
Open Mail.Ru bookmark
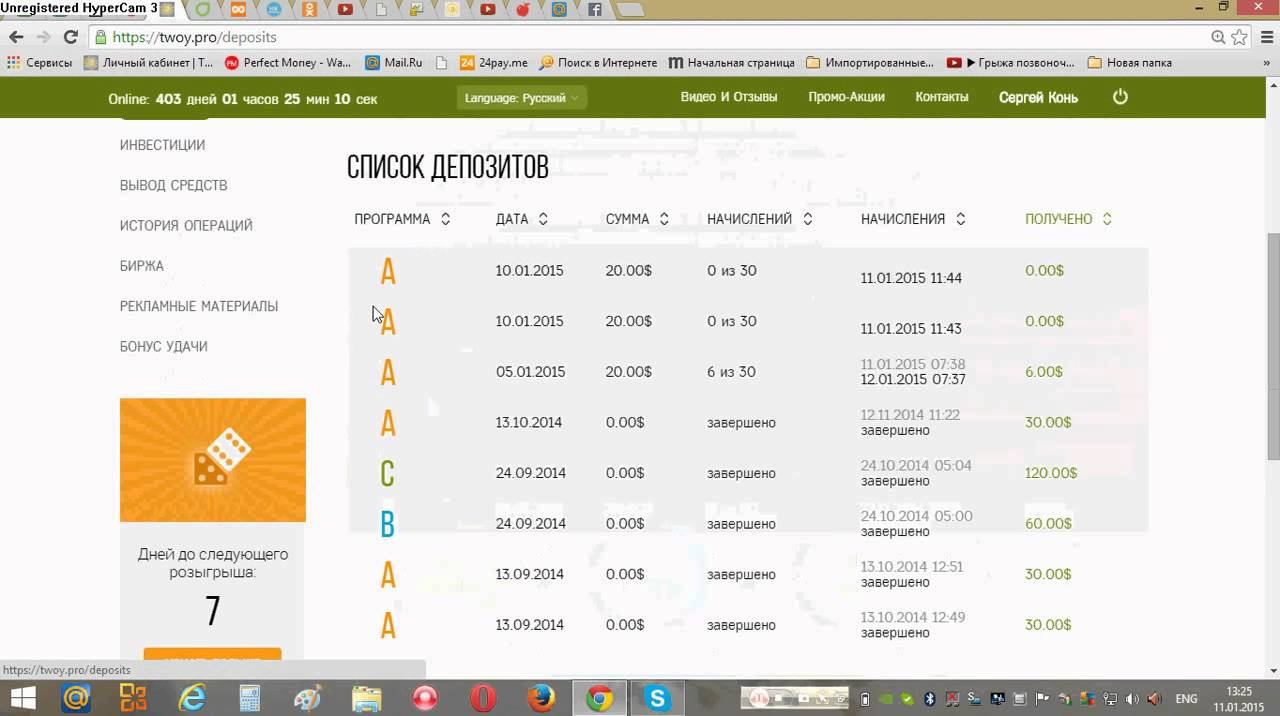click(394, 62)
